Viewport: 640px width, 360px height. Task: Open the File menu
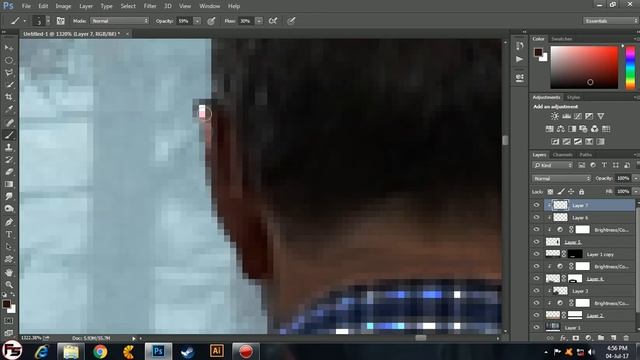[26, 6]
